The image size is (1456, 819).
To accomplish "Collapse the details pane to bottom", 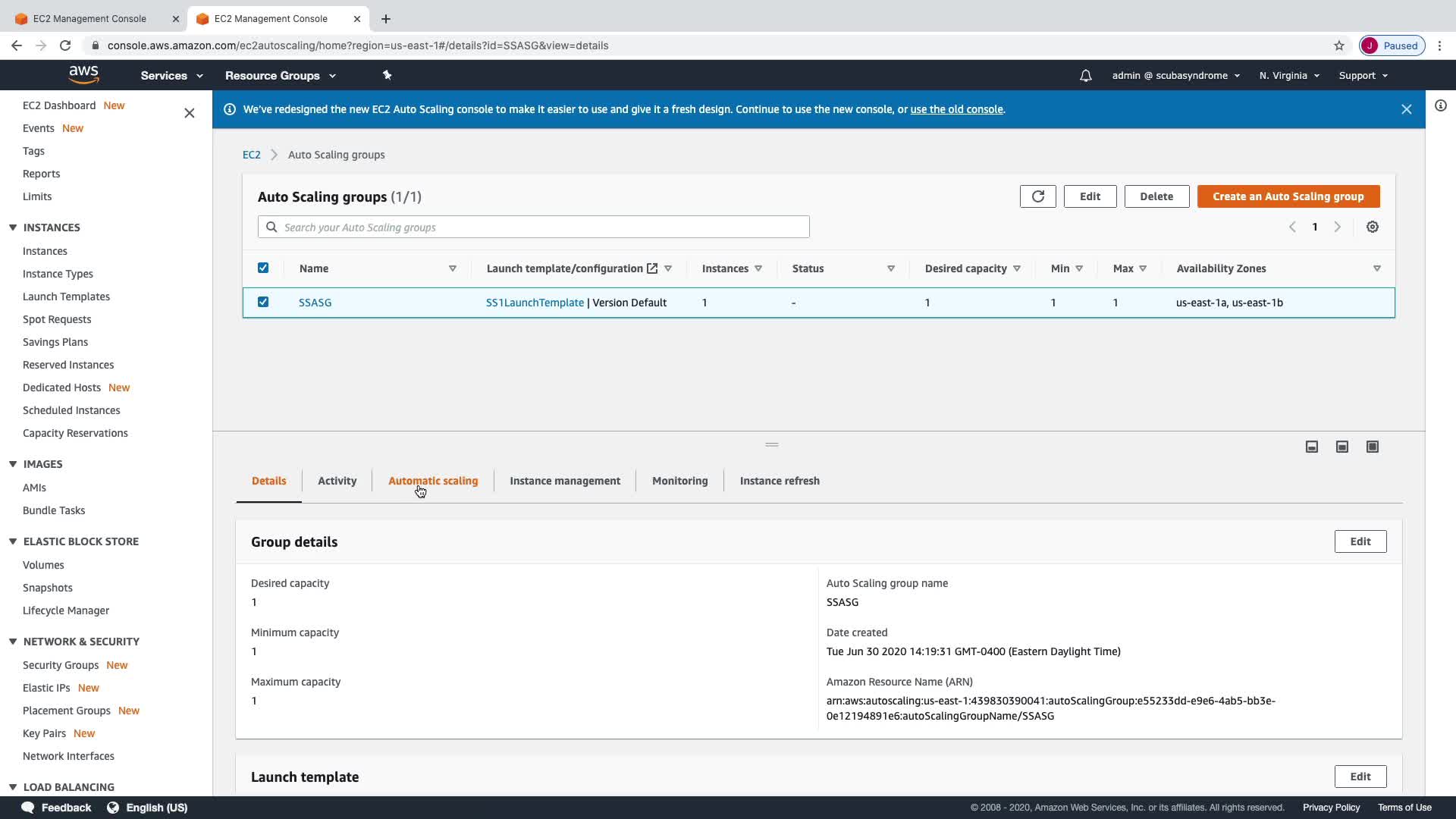I will pyautogui.click(x=1311, y=447).
